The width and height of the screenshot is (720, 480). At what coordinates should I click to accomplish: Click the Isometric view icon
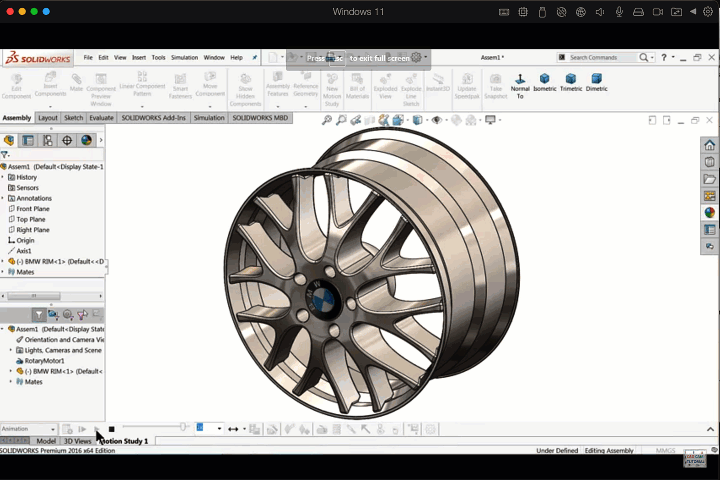tap(545, 79)
